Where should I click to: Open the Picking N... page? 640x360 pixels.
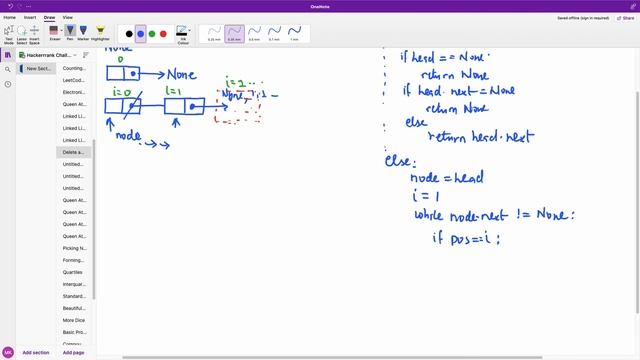(74, 248)
